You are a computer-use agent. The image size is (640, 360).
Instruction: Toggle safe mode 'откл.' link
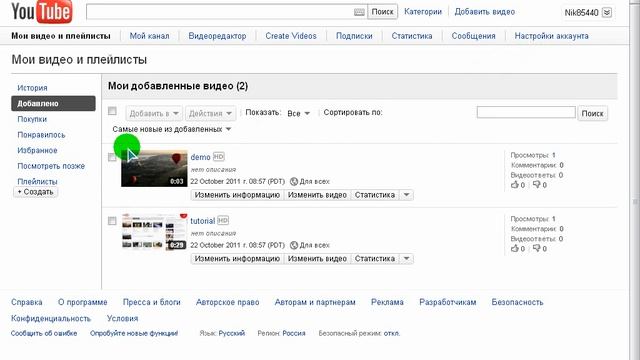pos(391,333)
